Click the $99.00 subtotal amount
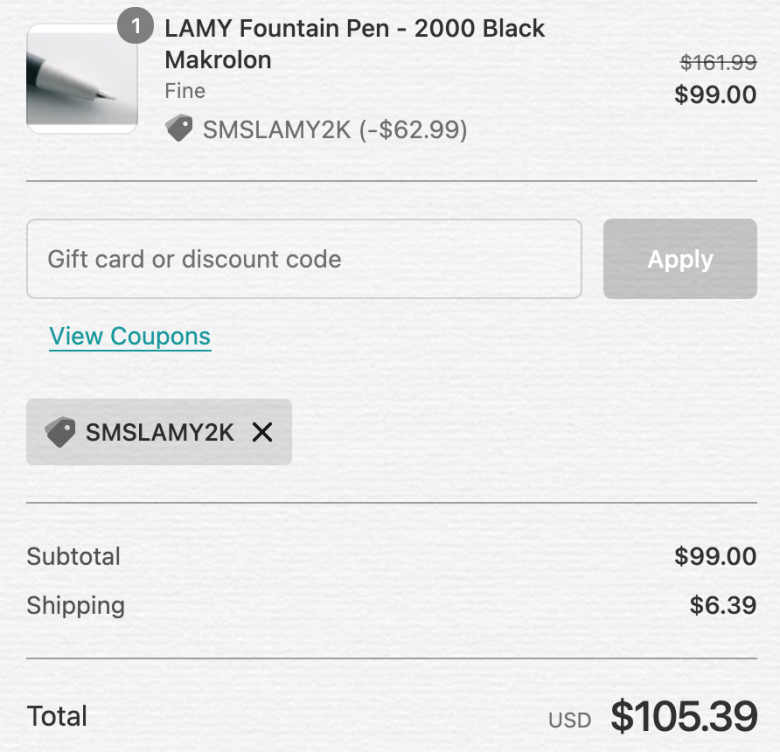Screen dimensions: 780x752 click(715, 556)
